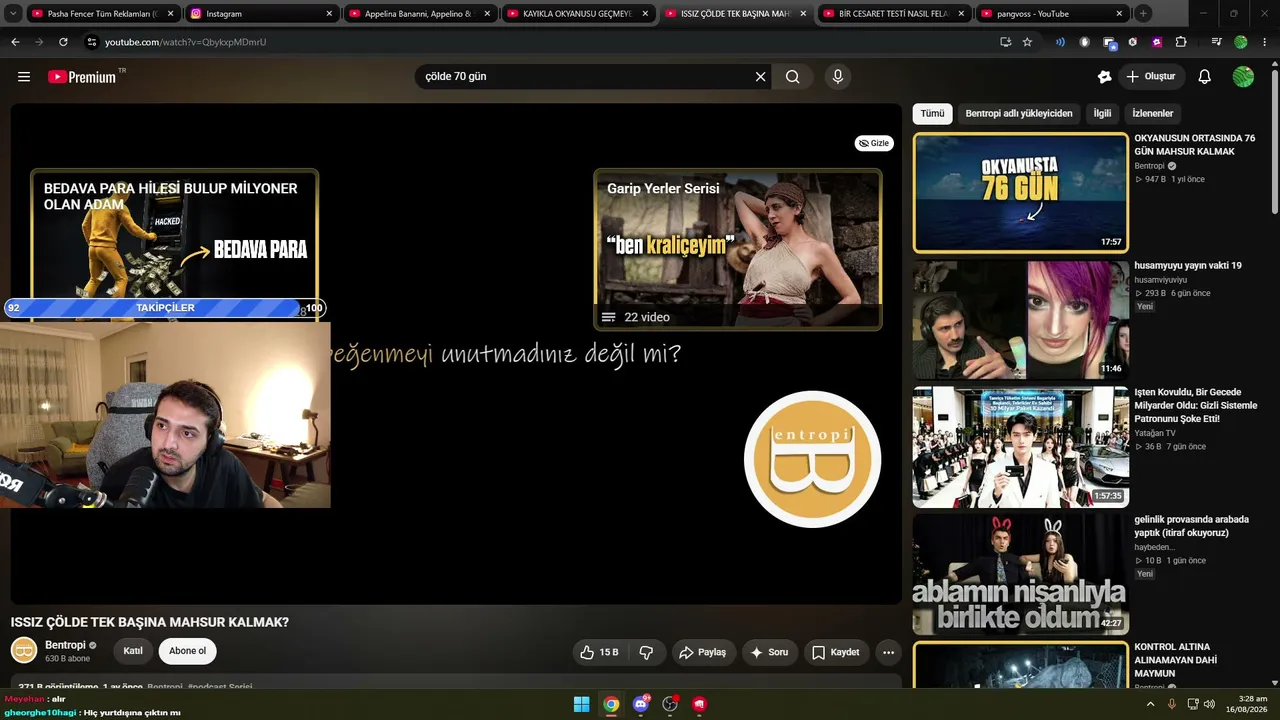This screenshot has height=720, width=1280.
Task: Click the Katıl join button
Action: 133,651
